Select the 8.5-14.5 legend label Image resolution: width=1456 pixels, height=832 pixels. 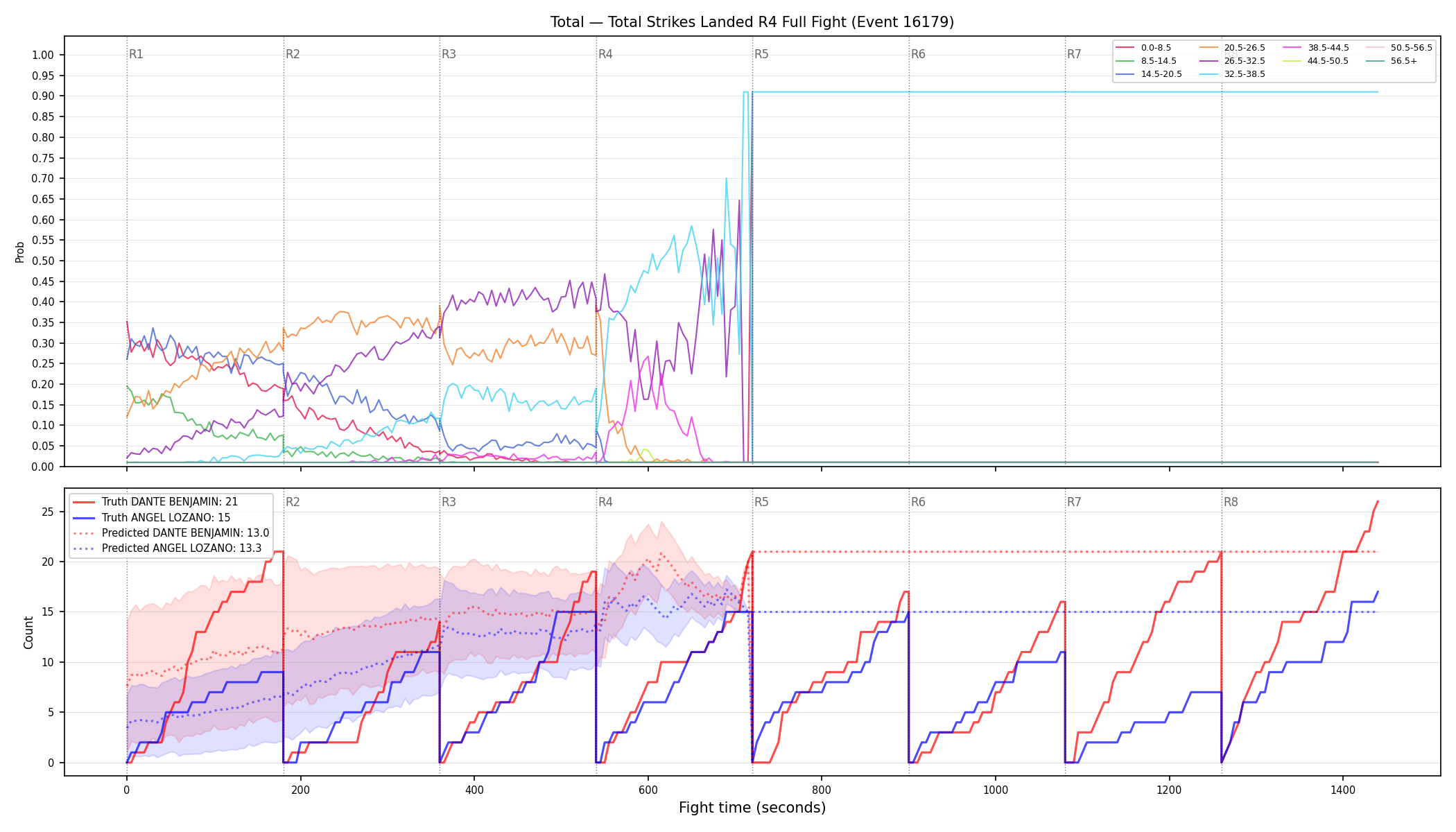point(1159,61)
